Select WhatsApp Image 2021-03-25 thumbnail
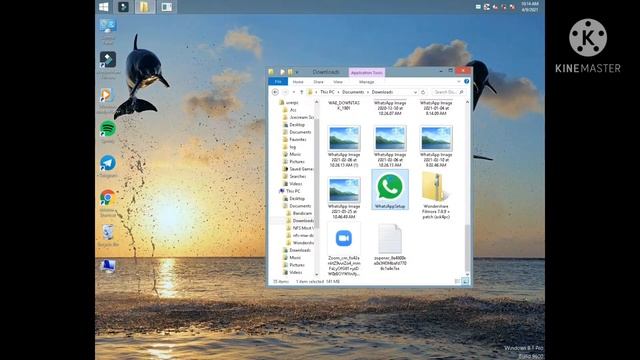The image size is (640, 360). coord(344,198)
